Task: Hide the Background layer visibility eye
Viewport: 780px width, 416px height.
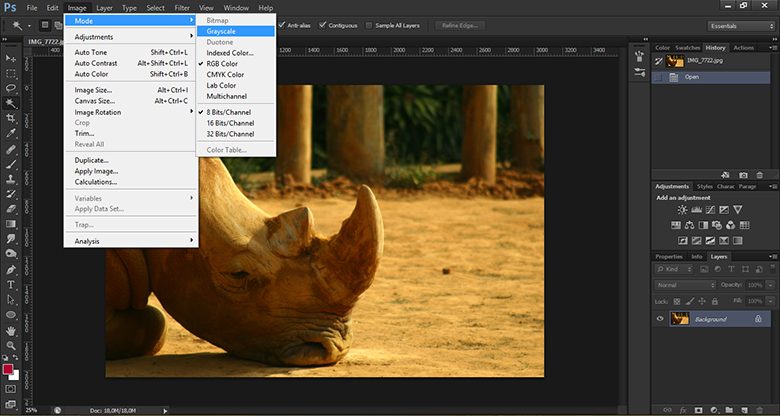Action: click(660, 319)
